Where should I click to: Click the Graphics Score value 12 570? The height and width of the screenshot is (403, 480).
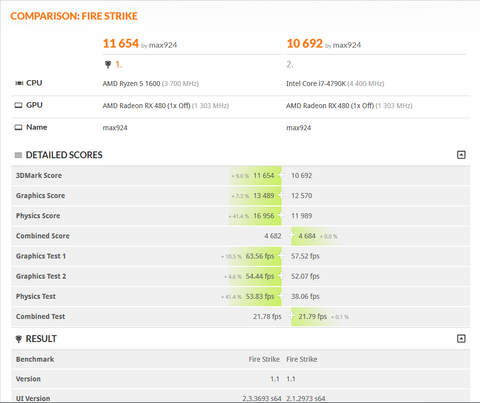pyautogui.click(x=302, y=196)
